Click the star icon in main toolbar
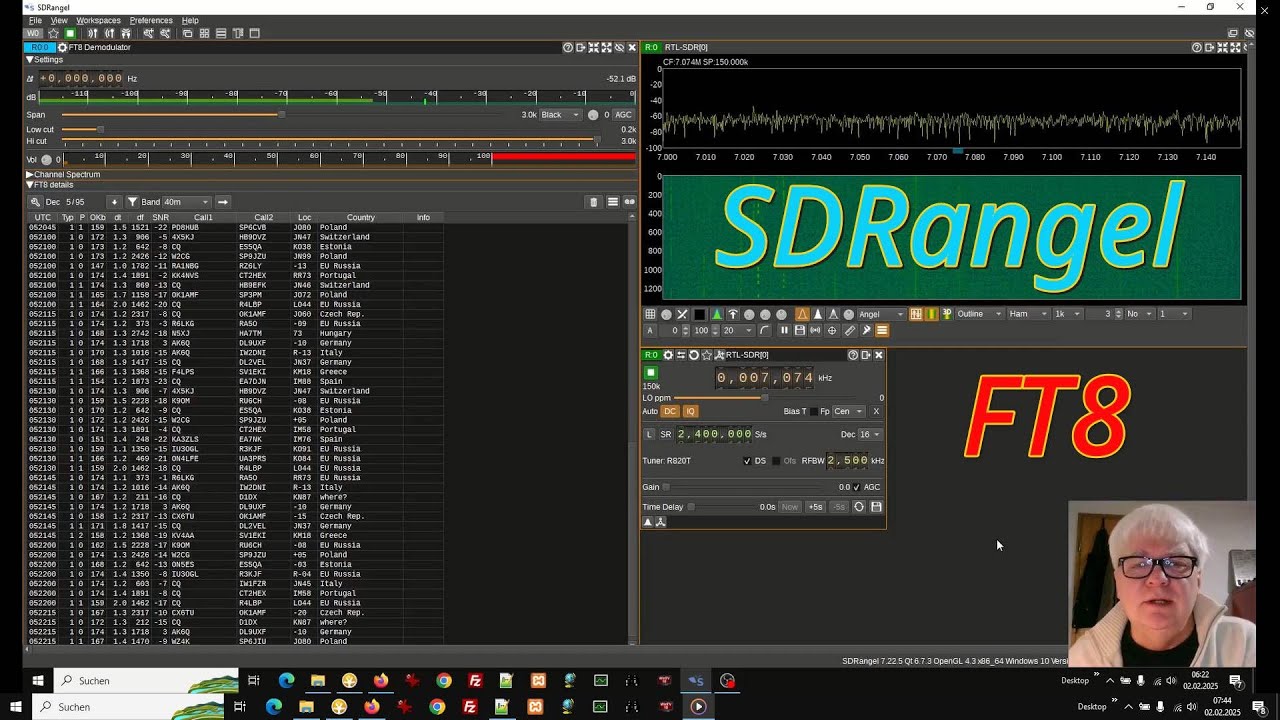 point(54,33)
